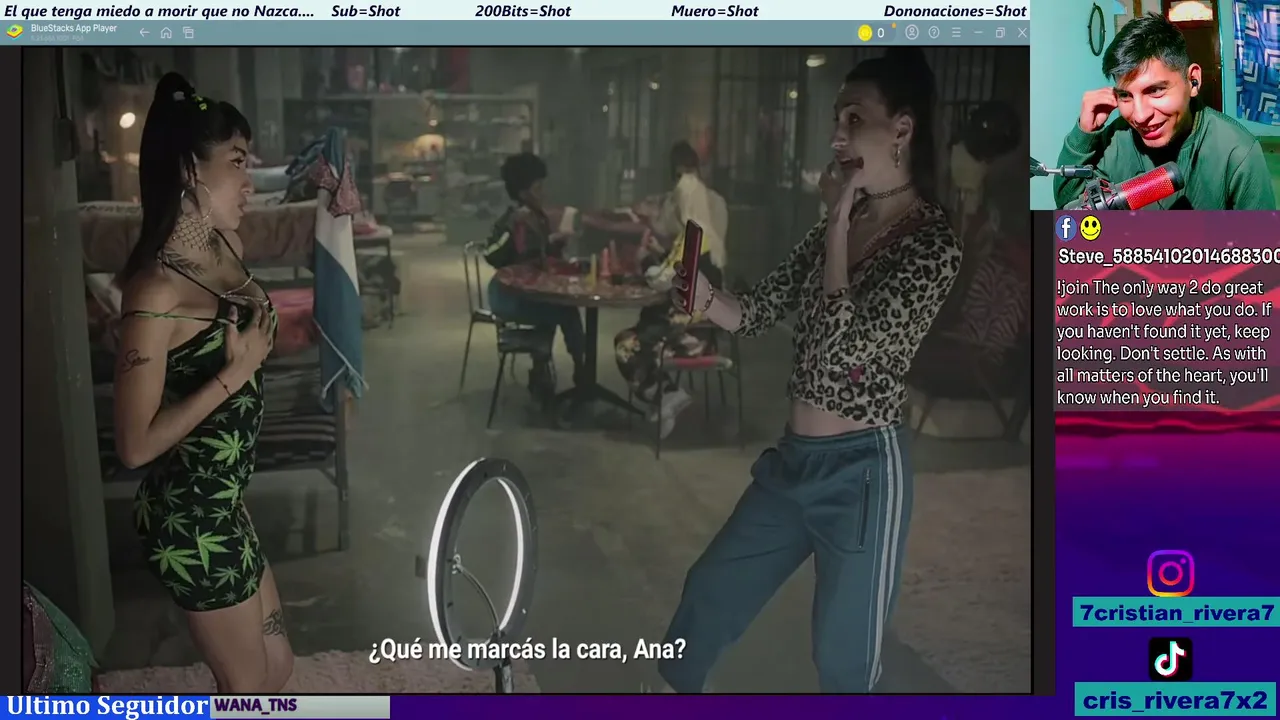Click the BlueStacks App Player title text
1280x720 pixels.
tap(74, 28)
